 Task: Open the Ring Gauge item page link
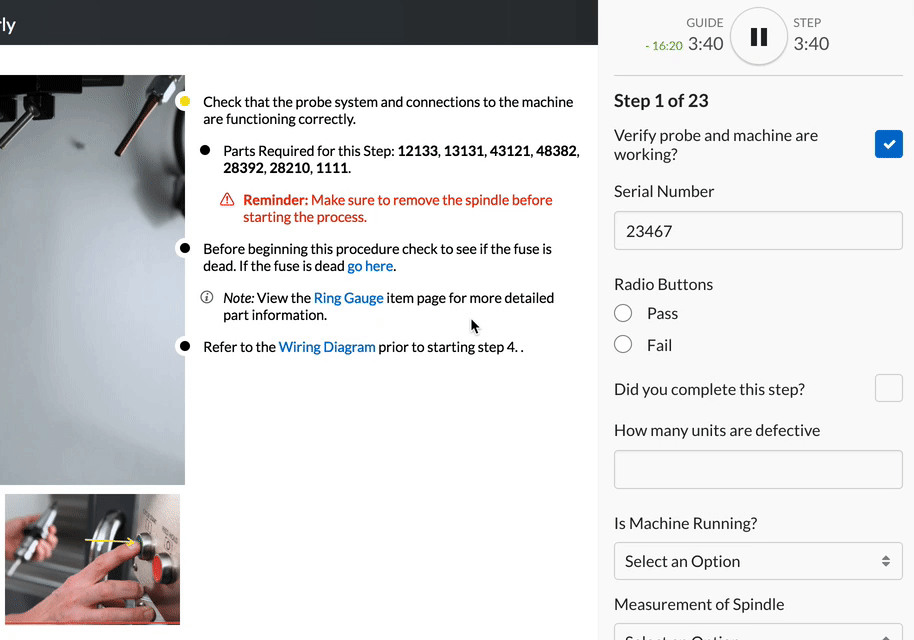click(348, 298)
